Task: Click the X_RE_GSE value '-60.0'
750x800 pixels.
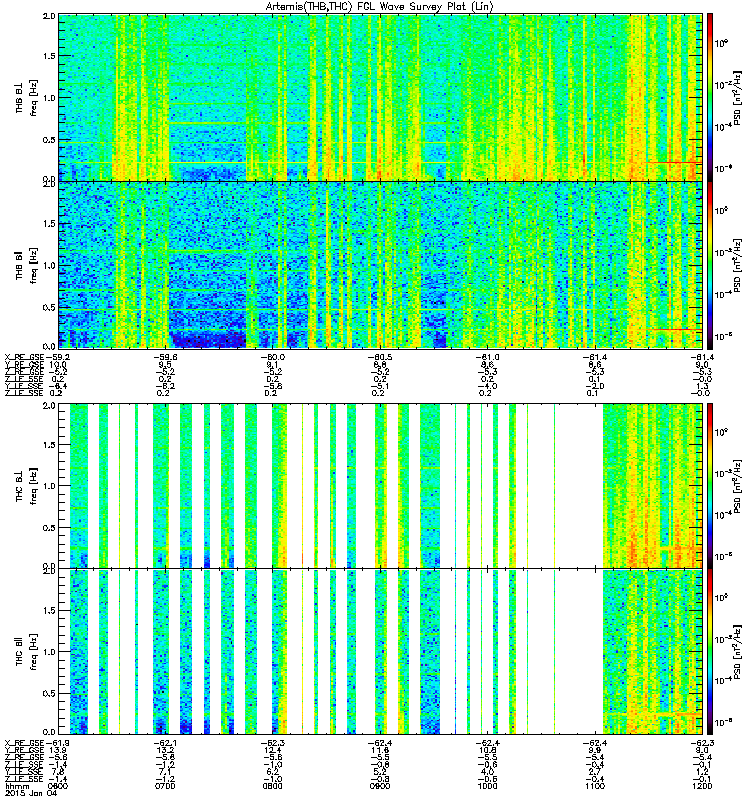Action: (x=272, y=358)
